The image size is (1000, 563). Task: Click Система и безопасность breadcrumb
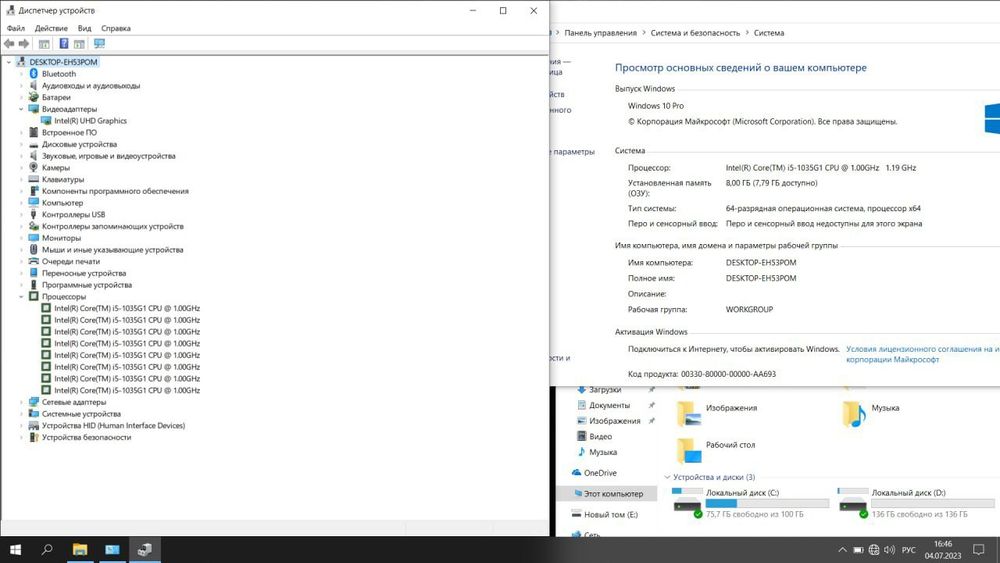tap(695, 33)
